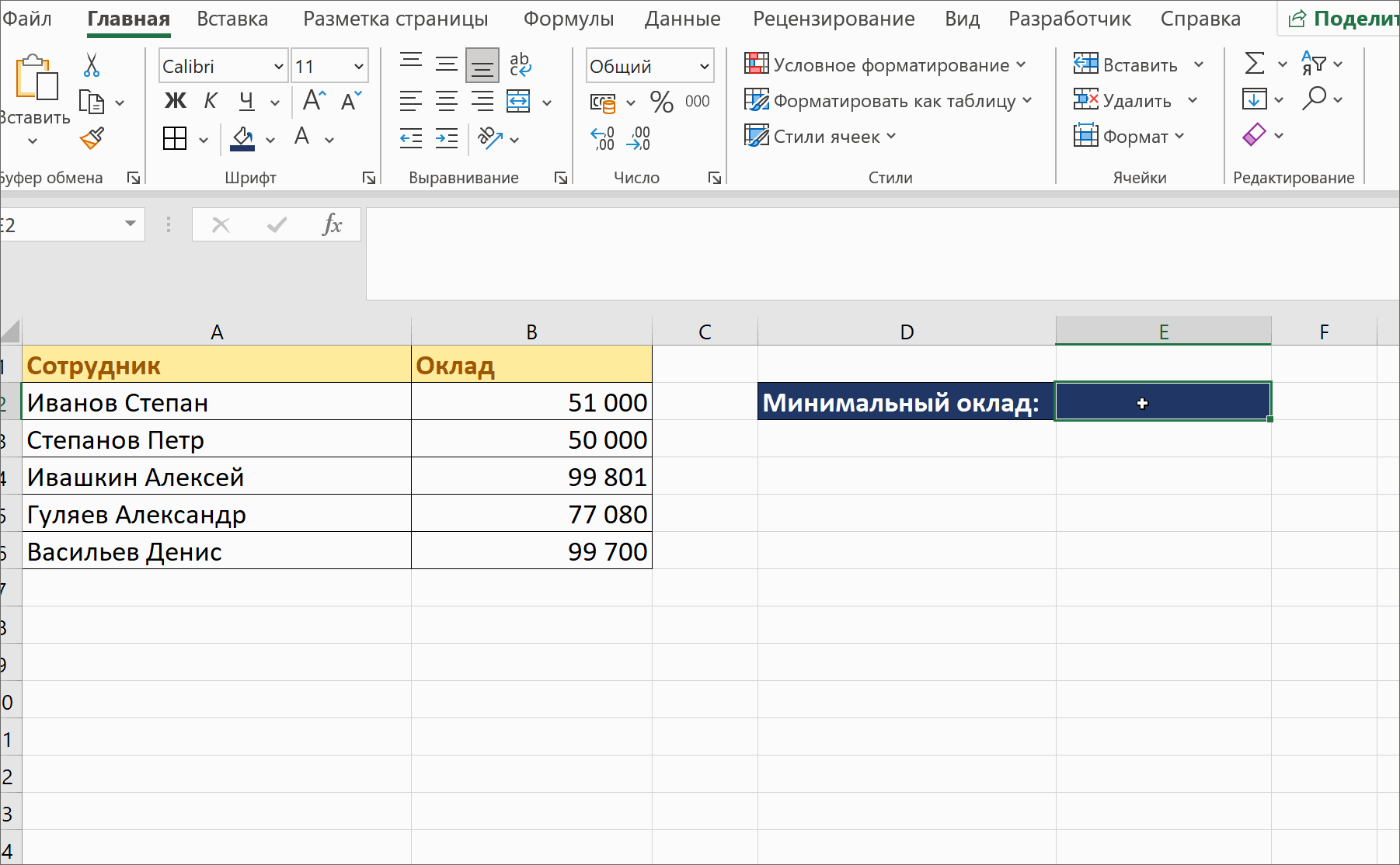Open the Файл tab
1400x865 pixels.
(27, 19)
